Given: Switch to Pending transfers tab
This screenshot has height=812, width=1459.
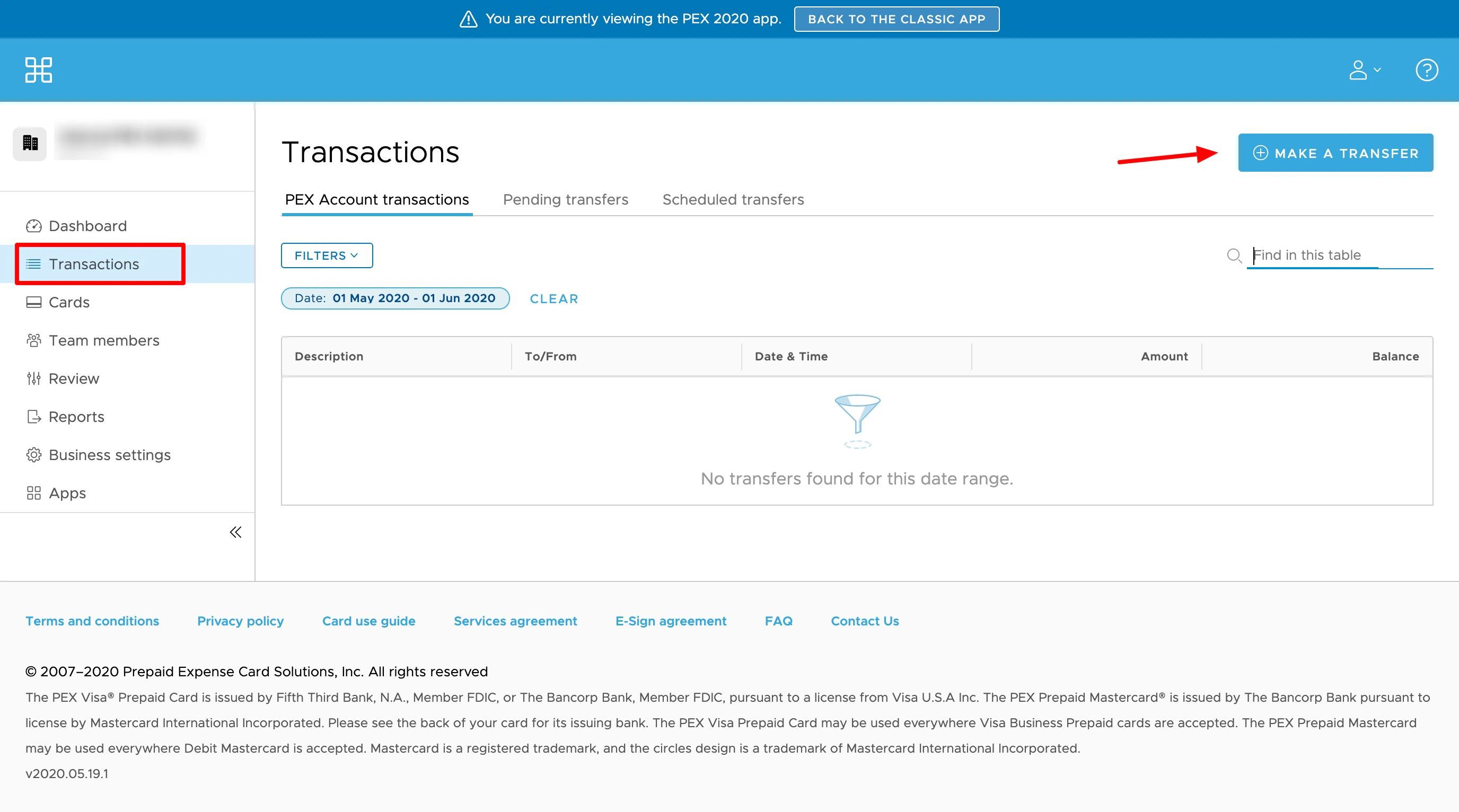Looking at the screenshot, I should 565,200.
